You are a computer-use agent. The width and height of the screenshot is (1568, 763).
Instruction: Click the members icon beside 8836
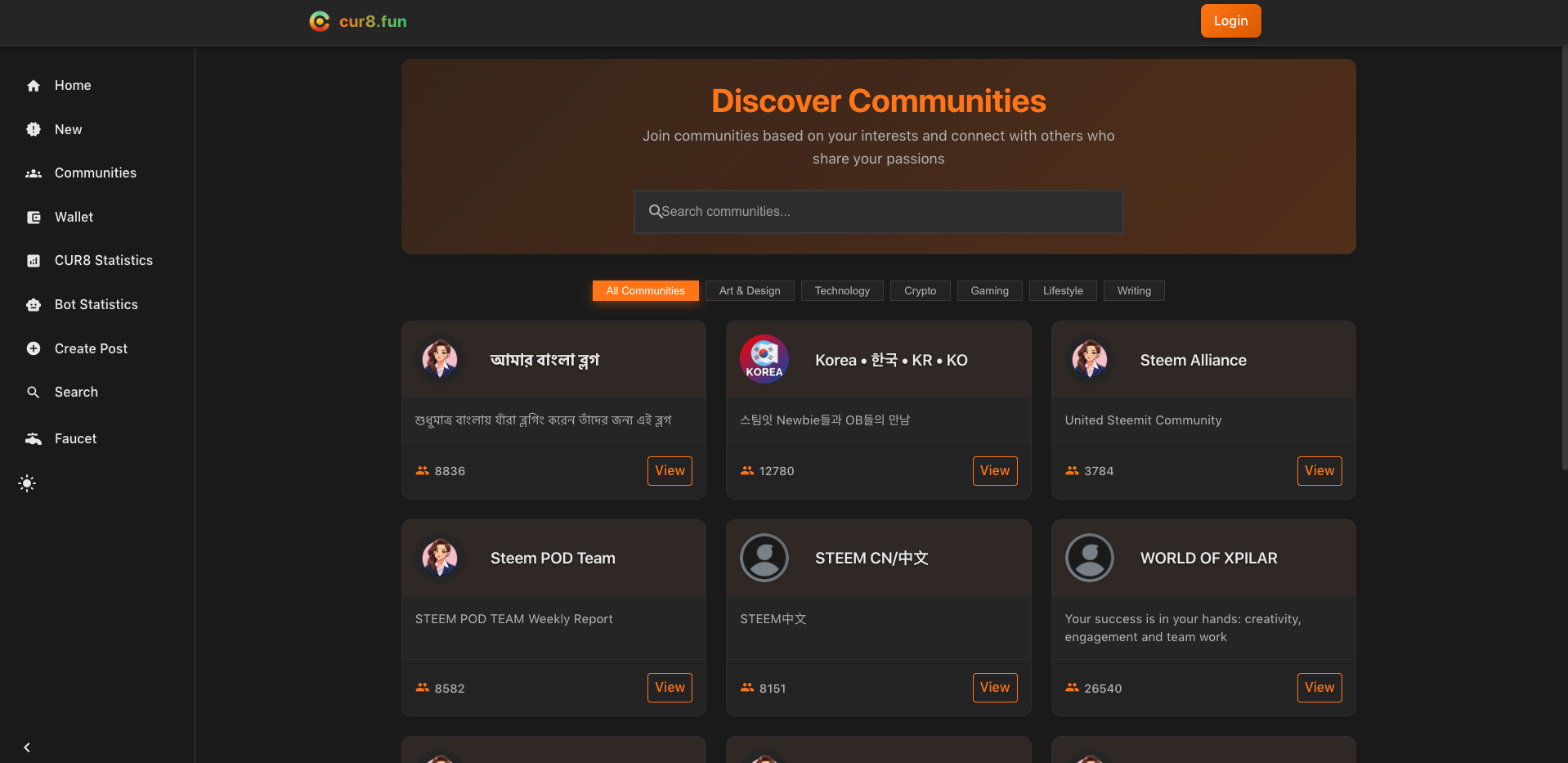(x=423, y=470)
